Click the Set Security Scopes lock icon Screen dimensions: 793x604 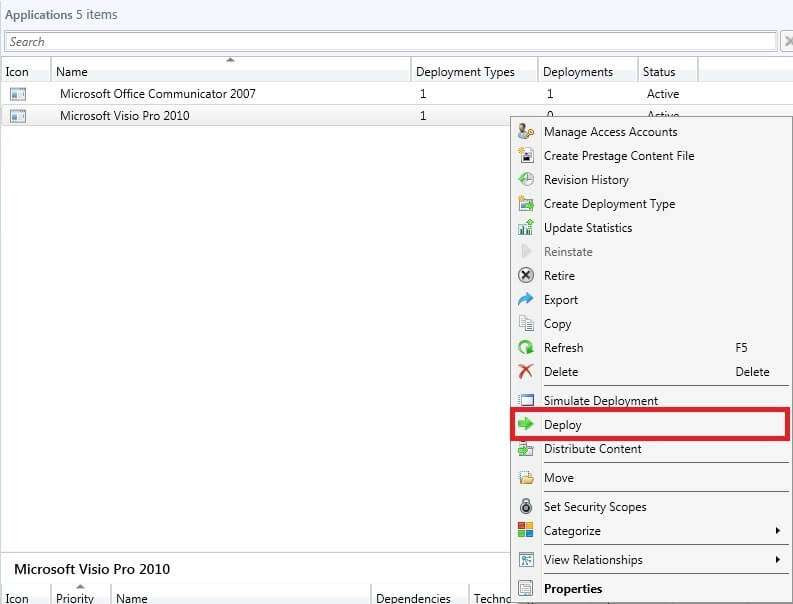tap(525, 506)
